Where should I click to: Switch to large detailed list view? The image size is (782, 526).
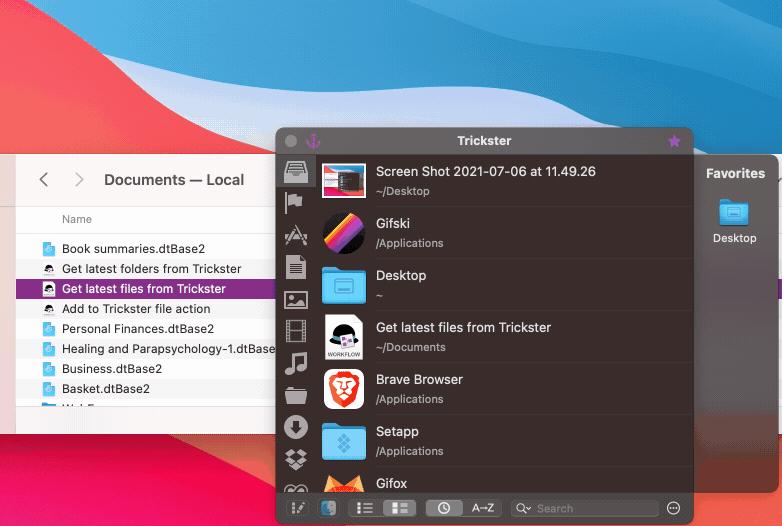[x=399, y=508]
